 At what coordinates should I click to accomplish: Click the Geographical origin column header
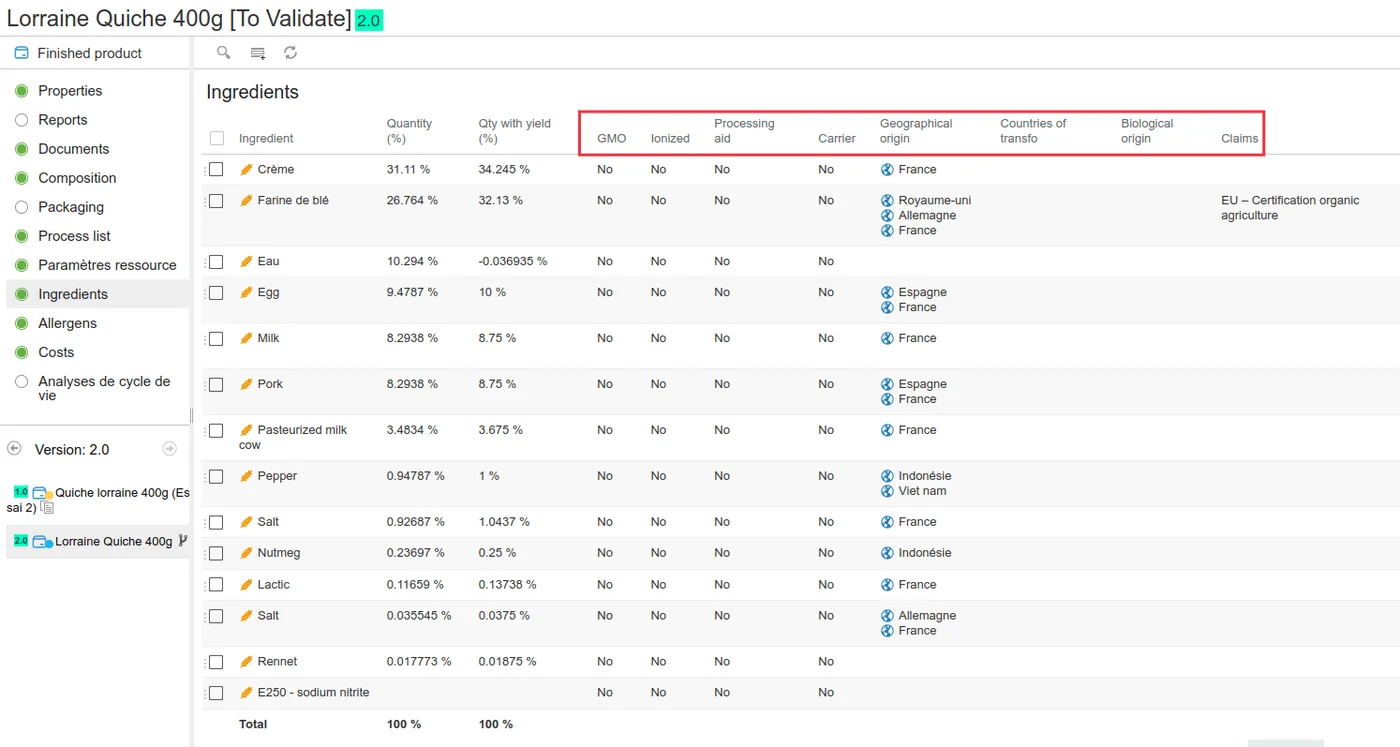click(916, 131)
